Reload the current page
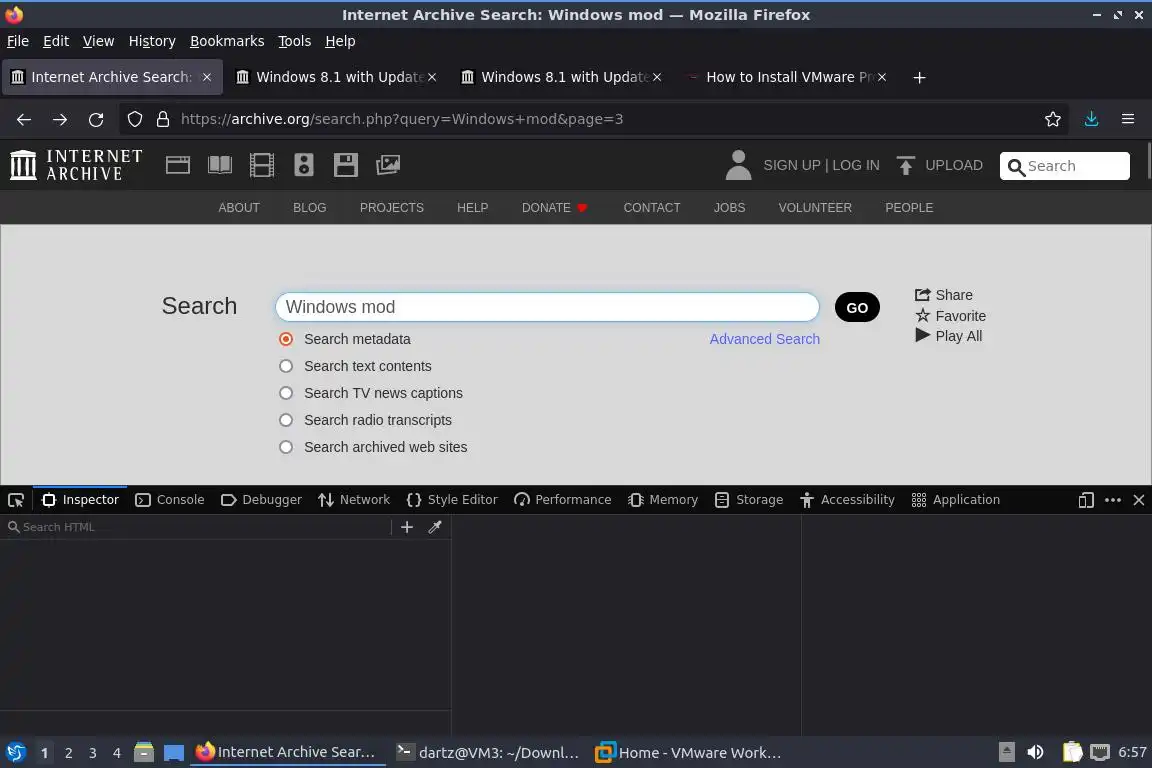Screen dimensions: 1152x768 [x=96, y=119]
